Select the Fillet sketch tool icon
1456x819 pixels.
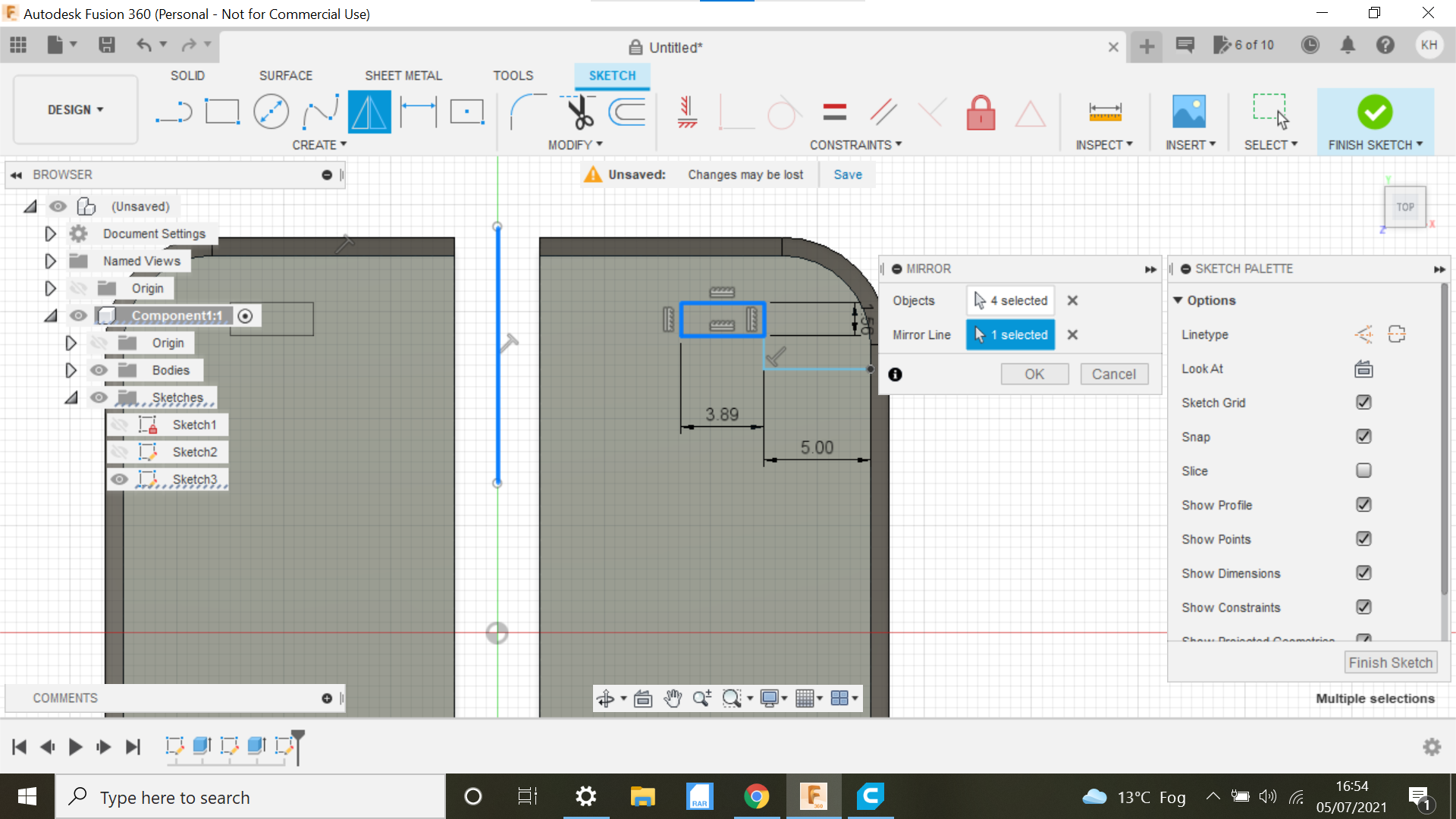pos(522,111)
